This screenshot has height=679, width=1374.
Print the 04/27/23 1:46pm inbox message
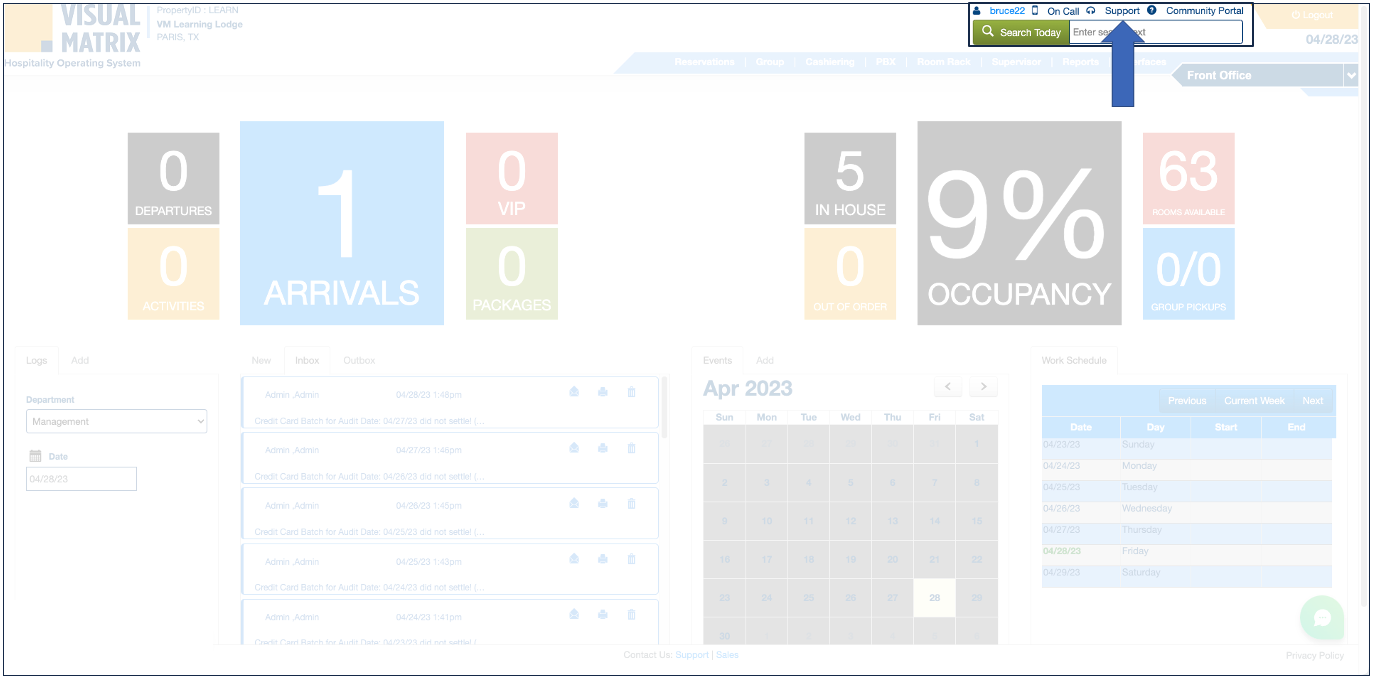pyautogui.click(x=602, y=448)
